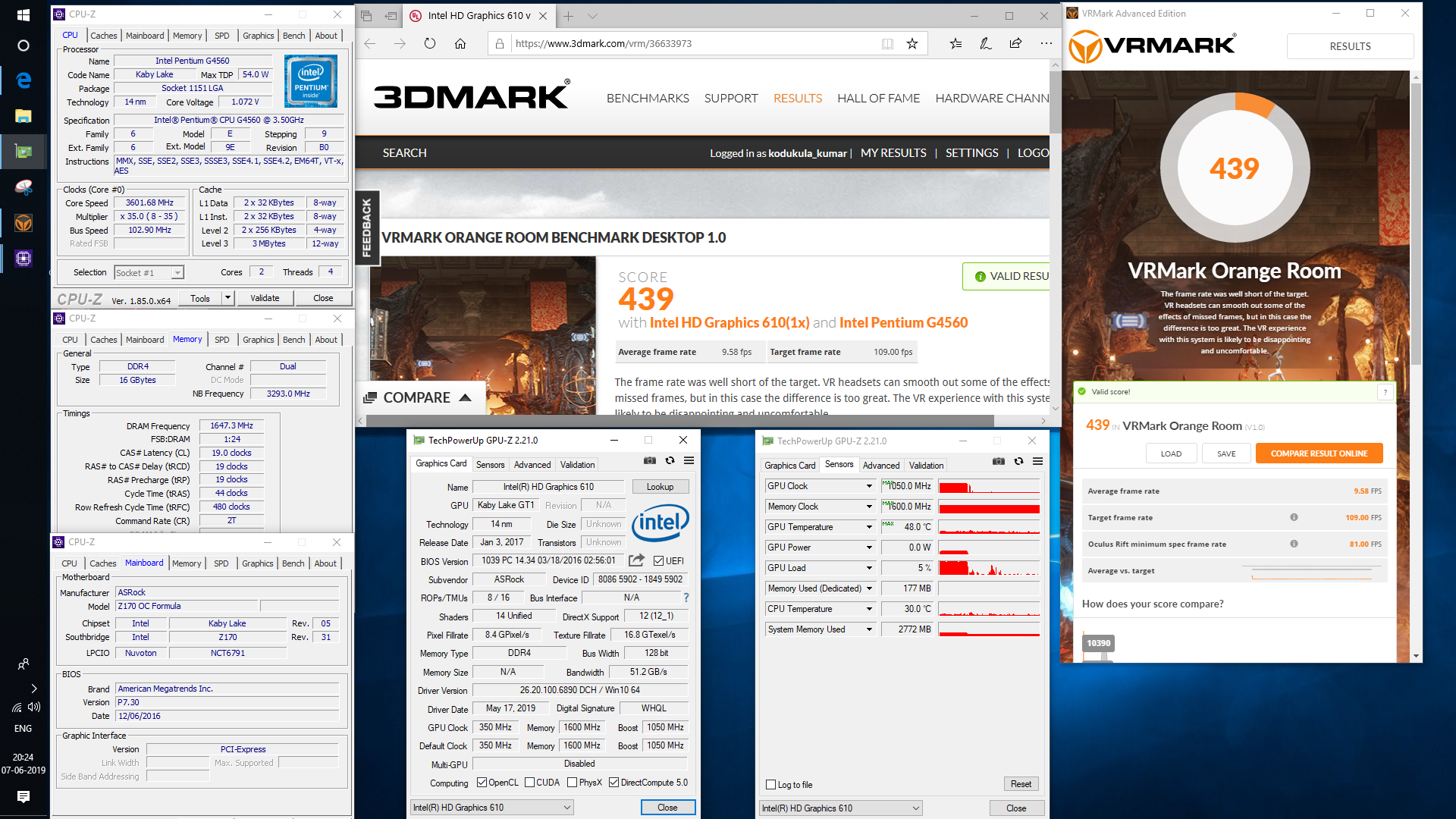This screenshot has height=819, width=1456.
Task: Take screenshot in GPU-Z Graphics Card window
Action: coord(650,460)
